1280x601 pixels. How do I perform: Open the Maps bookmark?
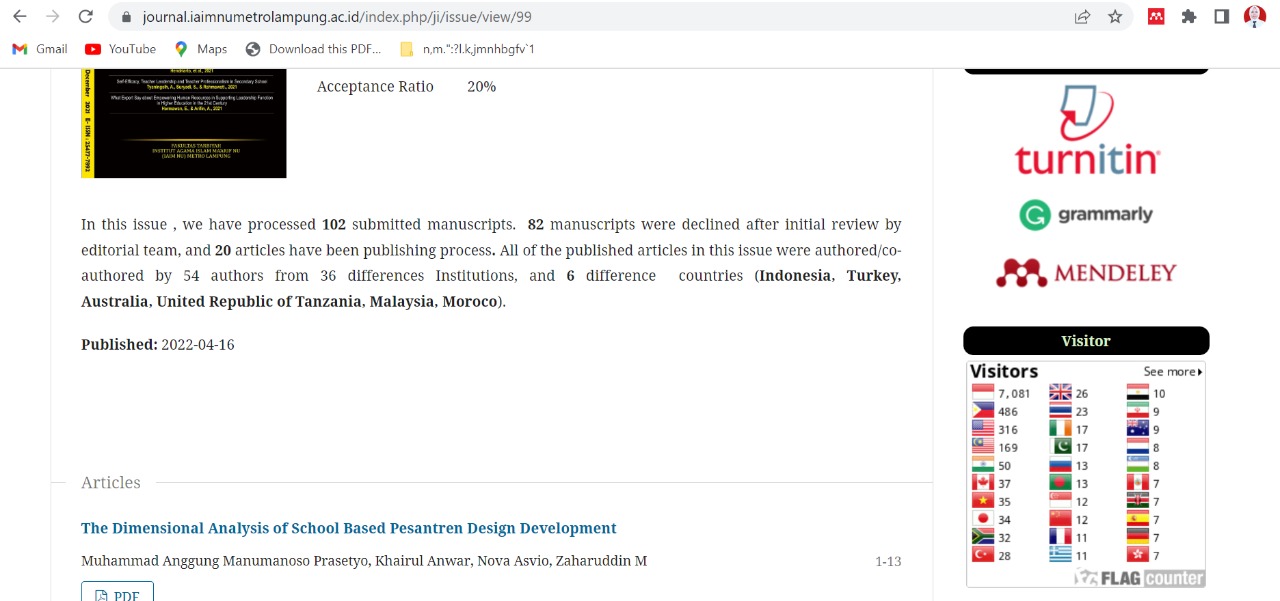(x=201, y=49)
